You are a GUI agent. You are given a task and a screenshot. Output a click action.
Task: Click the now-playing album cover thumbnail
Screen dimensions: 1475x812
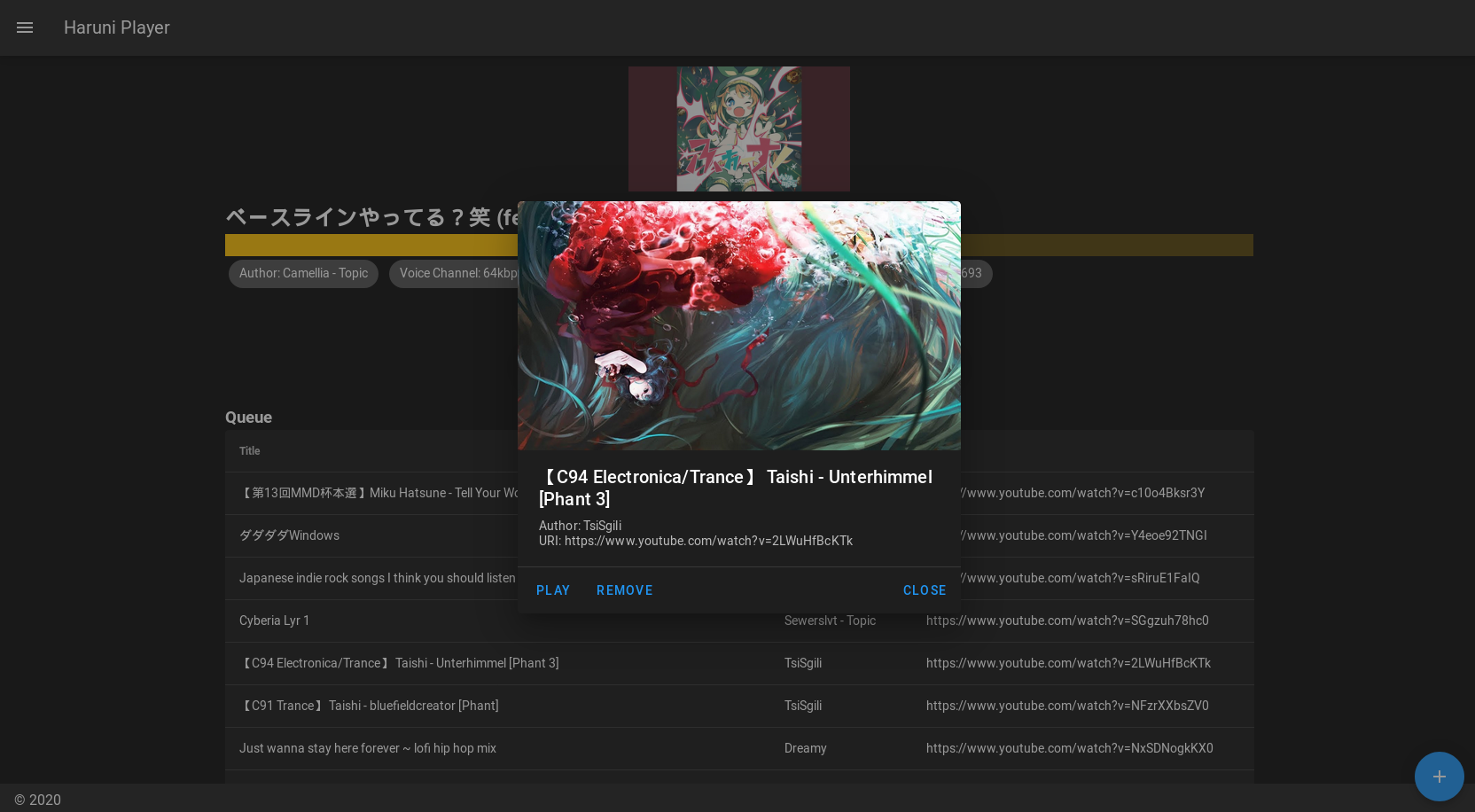click(x=738, y=129)
